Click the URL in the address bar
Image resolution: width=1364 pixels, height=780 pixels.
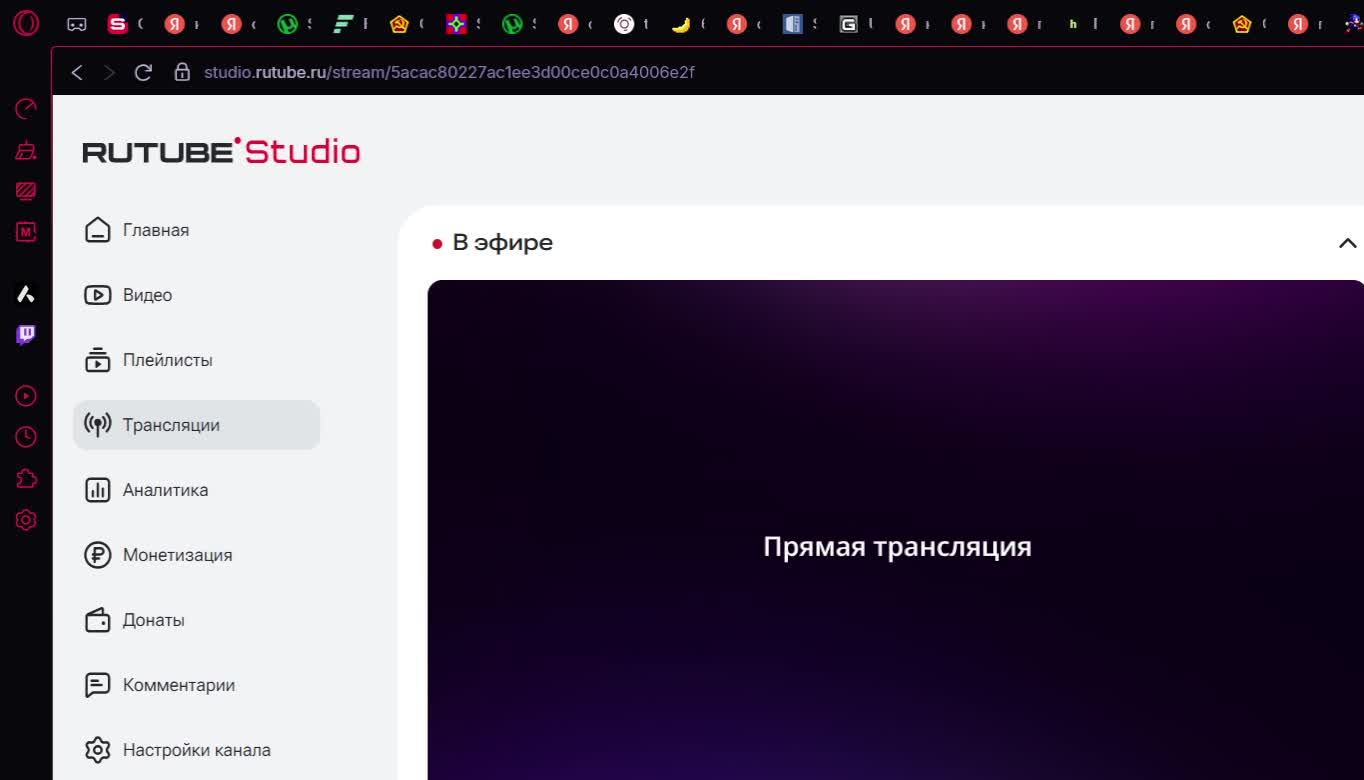pos(449,72)
